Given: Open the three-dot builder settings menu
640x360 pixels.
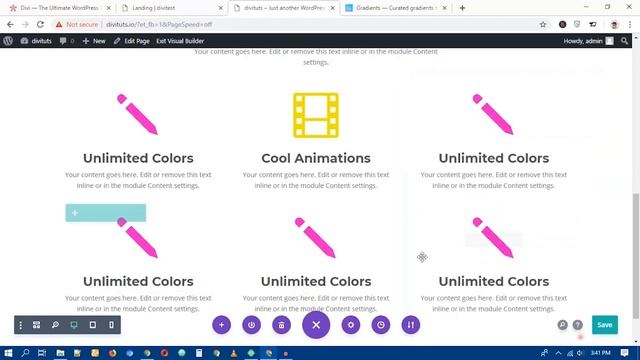Looking at the screenshot, I should pos(20,325).
